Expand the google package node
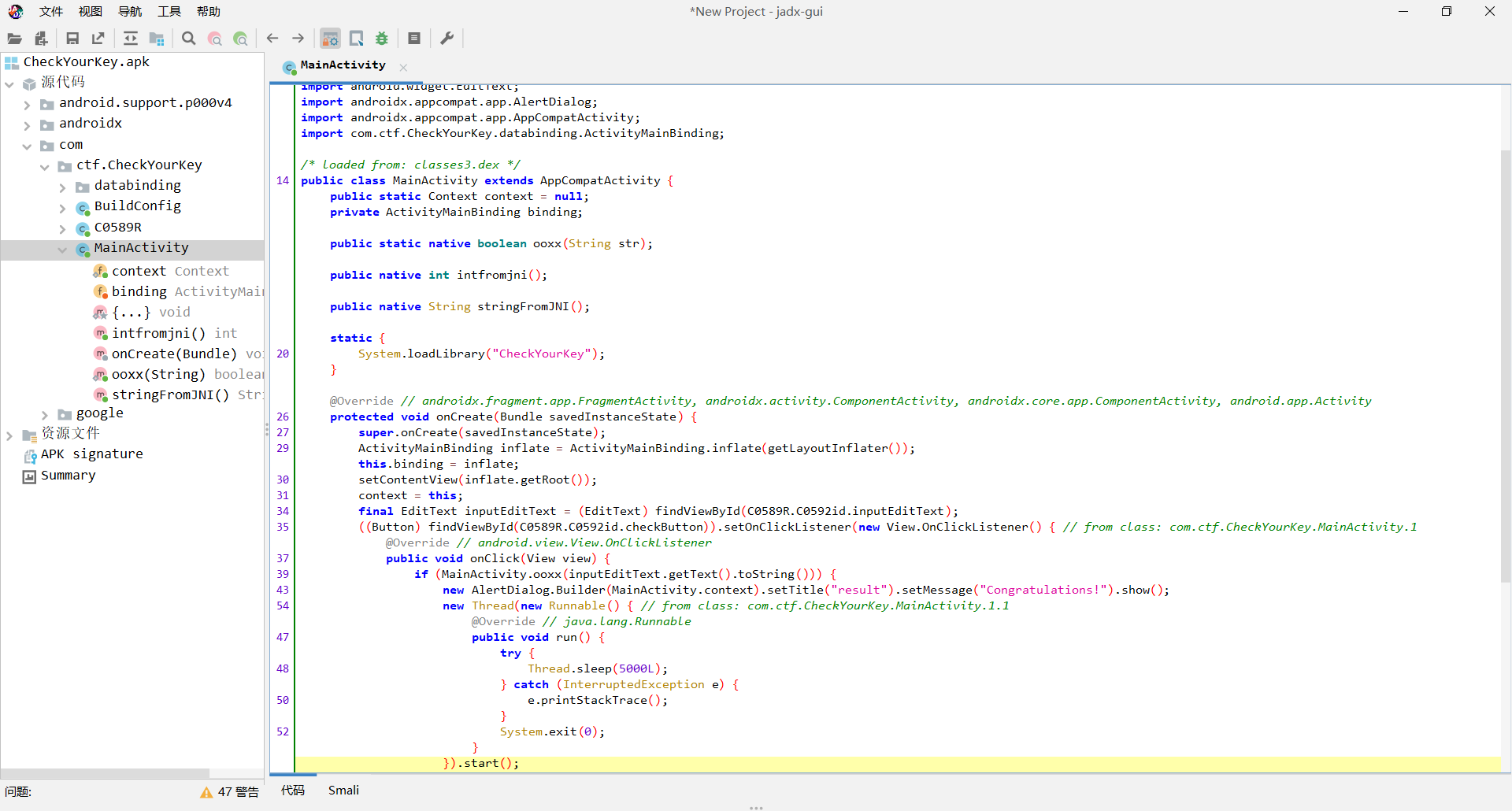1512x811 pixels. 45,415
